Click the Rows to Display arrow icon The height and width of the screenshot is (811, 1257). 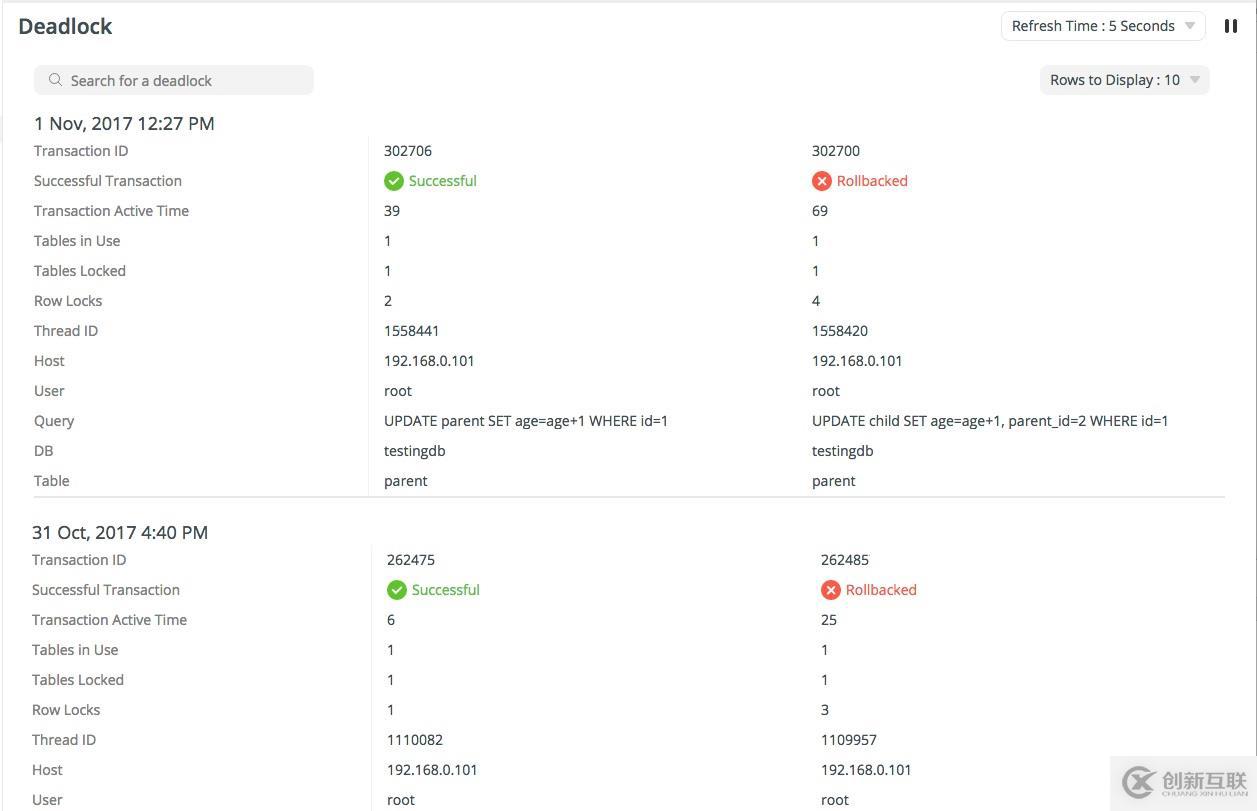tap(1195, 80)
